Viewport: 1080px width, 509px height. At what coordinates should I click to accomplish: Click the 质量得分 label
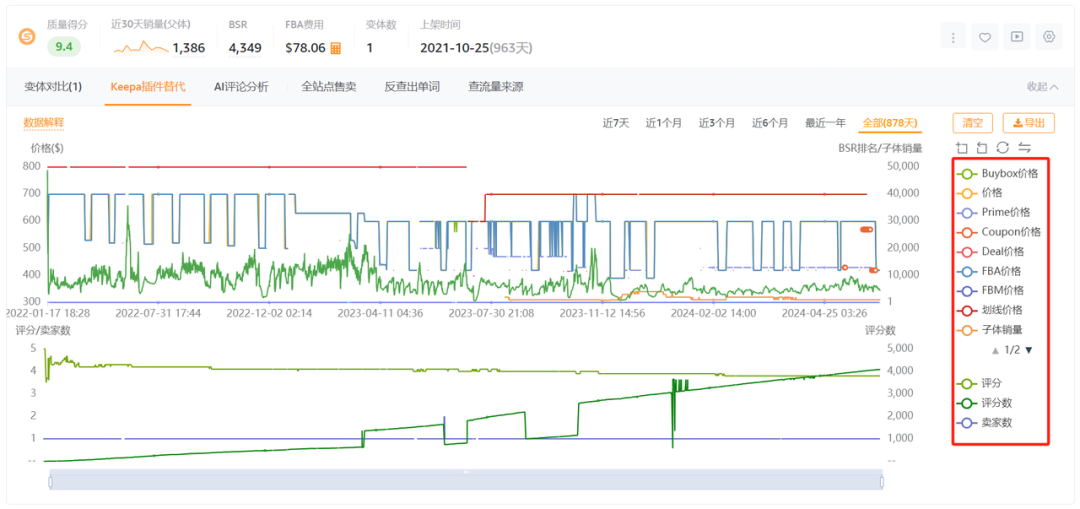68,24
